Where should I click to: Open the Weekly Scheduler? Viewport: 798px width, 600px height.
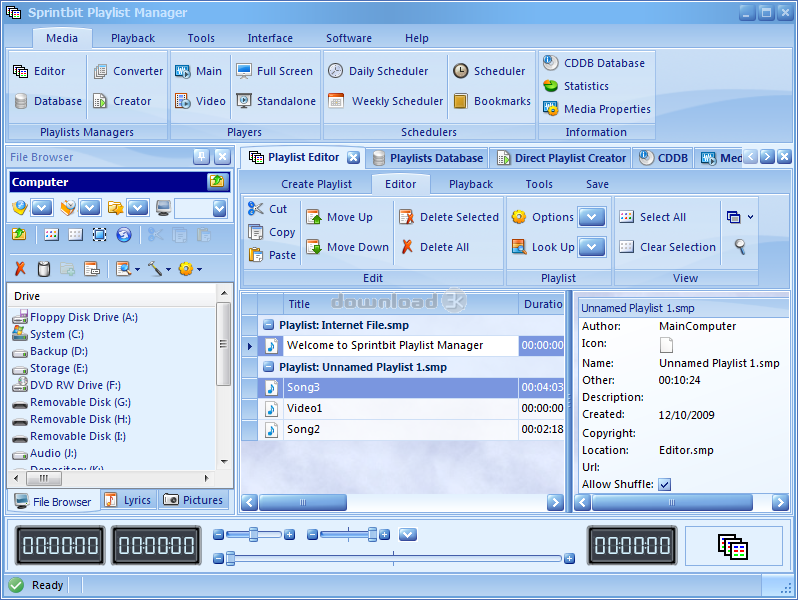[x=386, y=101]
